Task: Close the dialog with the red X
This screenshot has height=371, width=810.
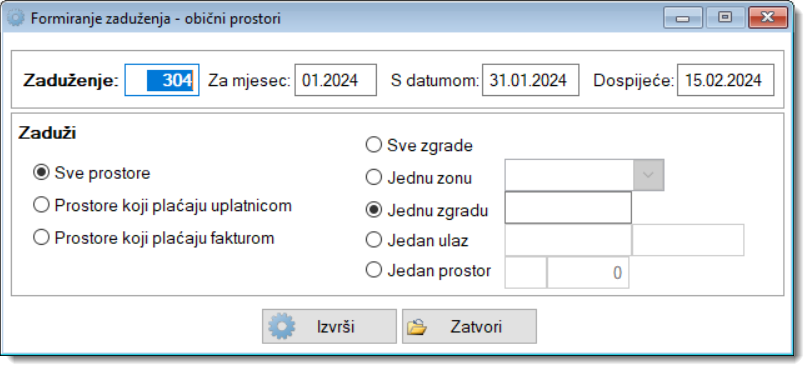Action: 768,18
